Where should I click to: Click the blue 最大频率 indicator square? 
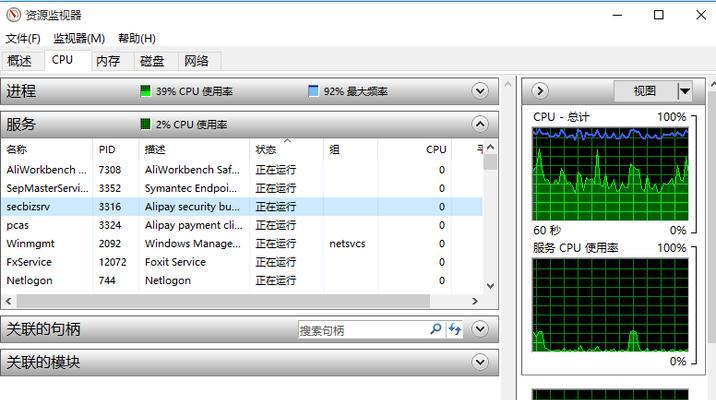point(313,91)
